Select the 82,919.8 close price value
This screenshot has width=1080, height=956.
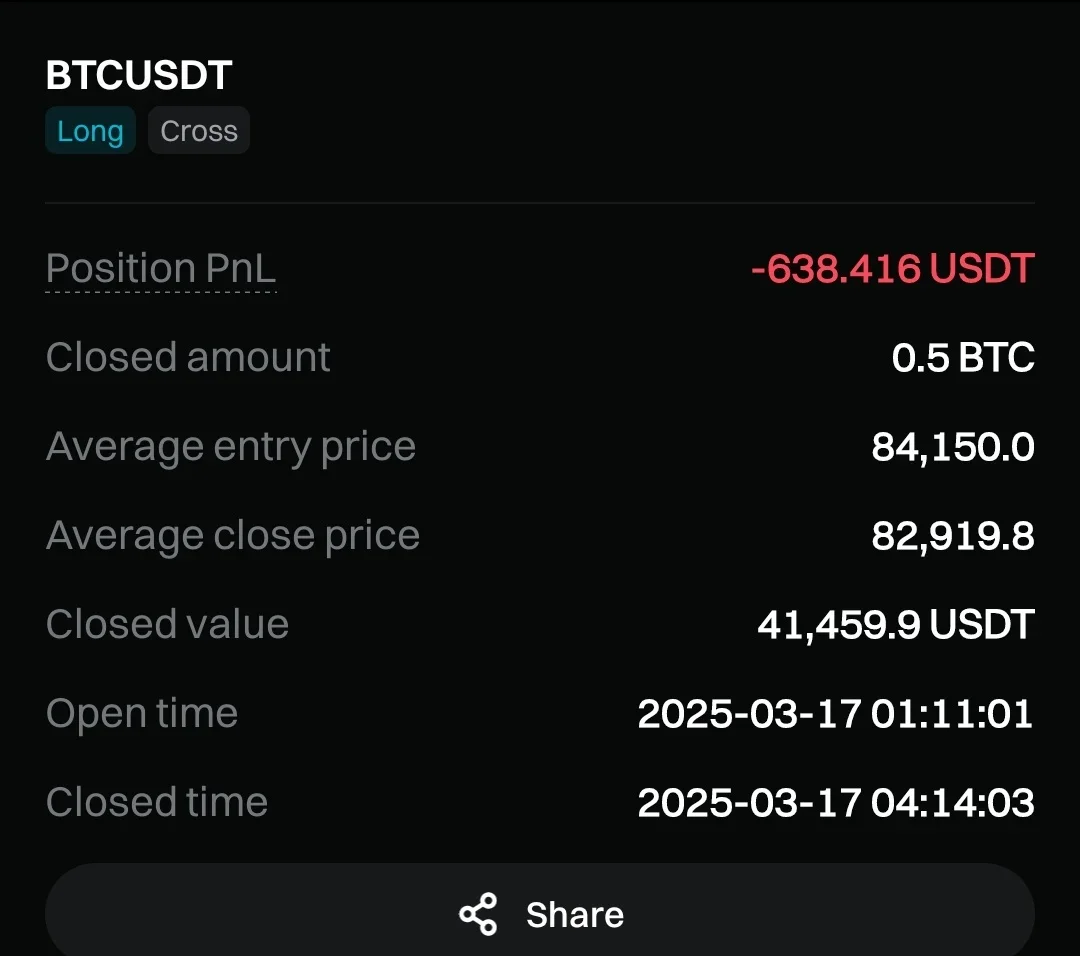952,536
